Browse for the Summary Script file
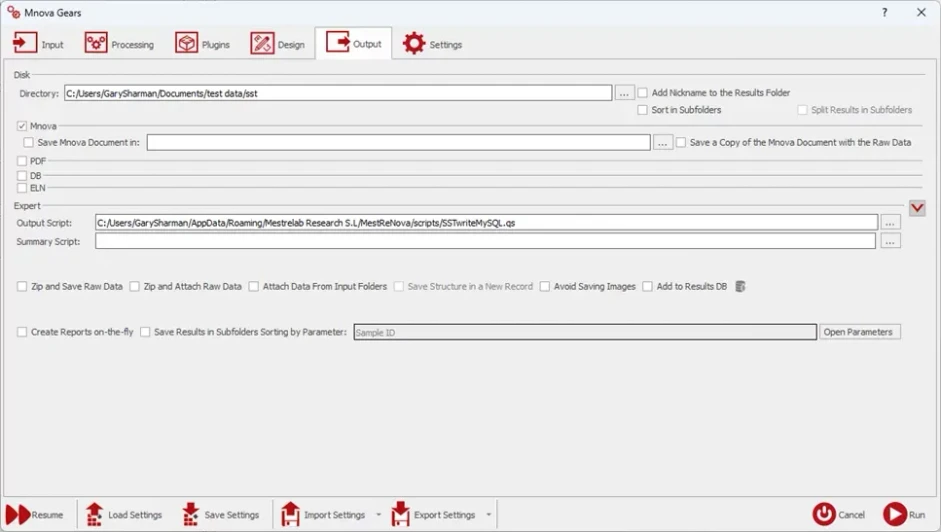The image size is (941, 532). pyautogui.click(x=890, y=241)
